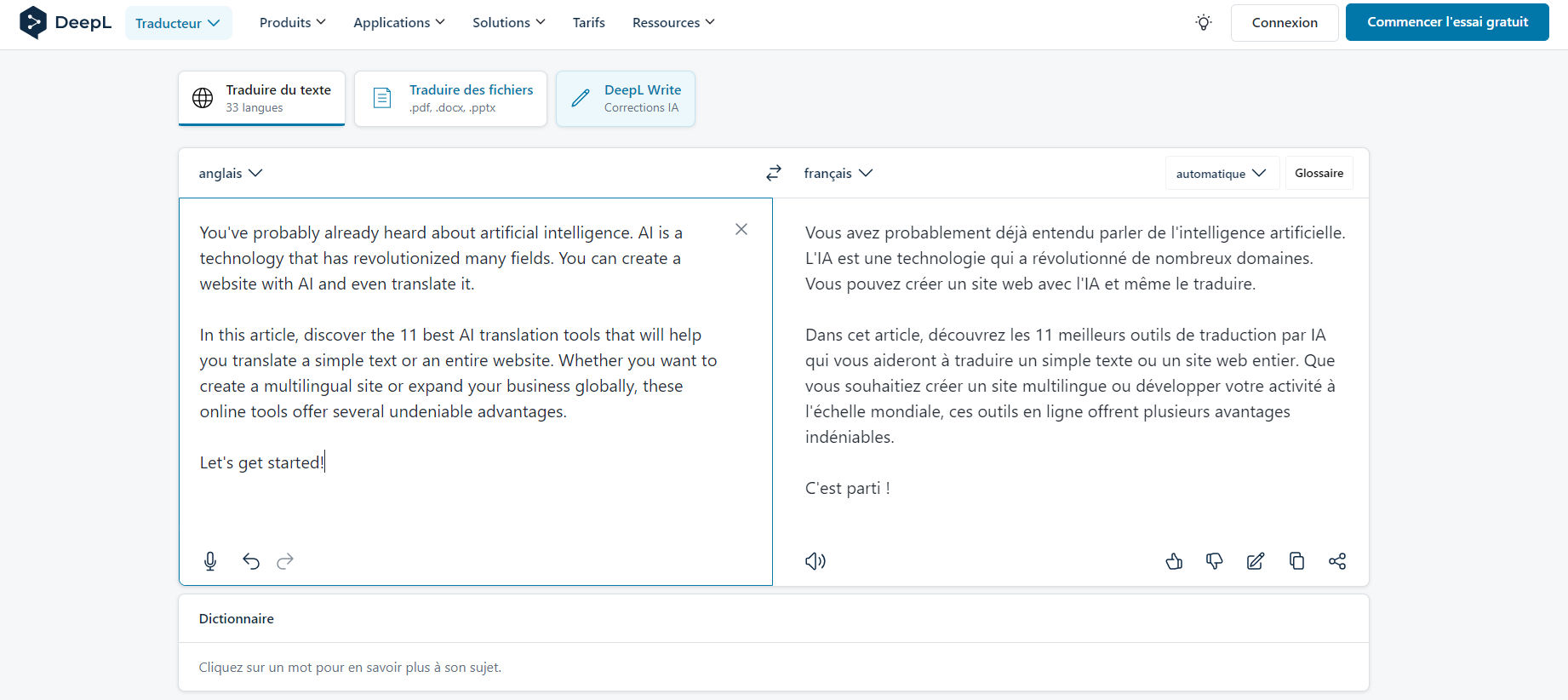Give the translation a thumbs up

(1174, 560)
